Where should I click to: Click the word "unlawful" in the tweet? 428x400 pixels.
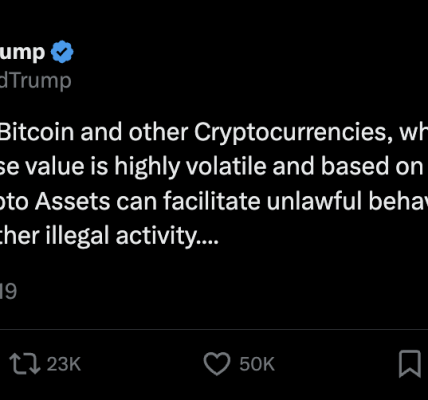click(x=314, y=202)
